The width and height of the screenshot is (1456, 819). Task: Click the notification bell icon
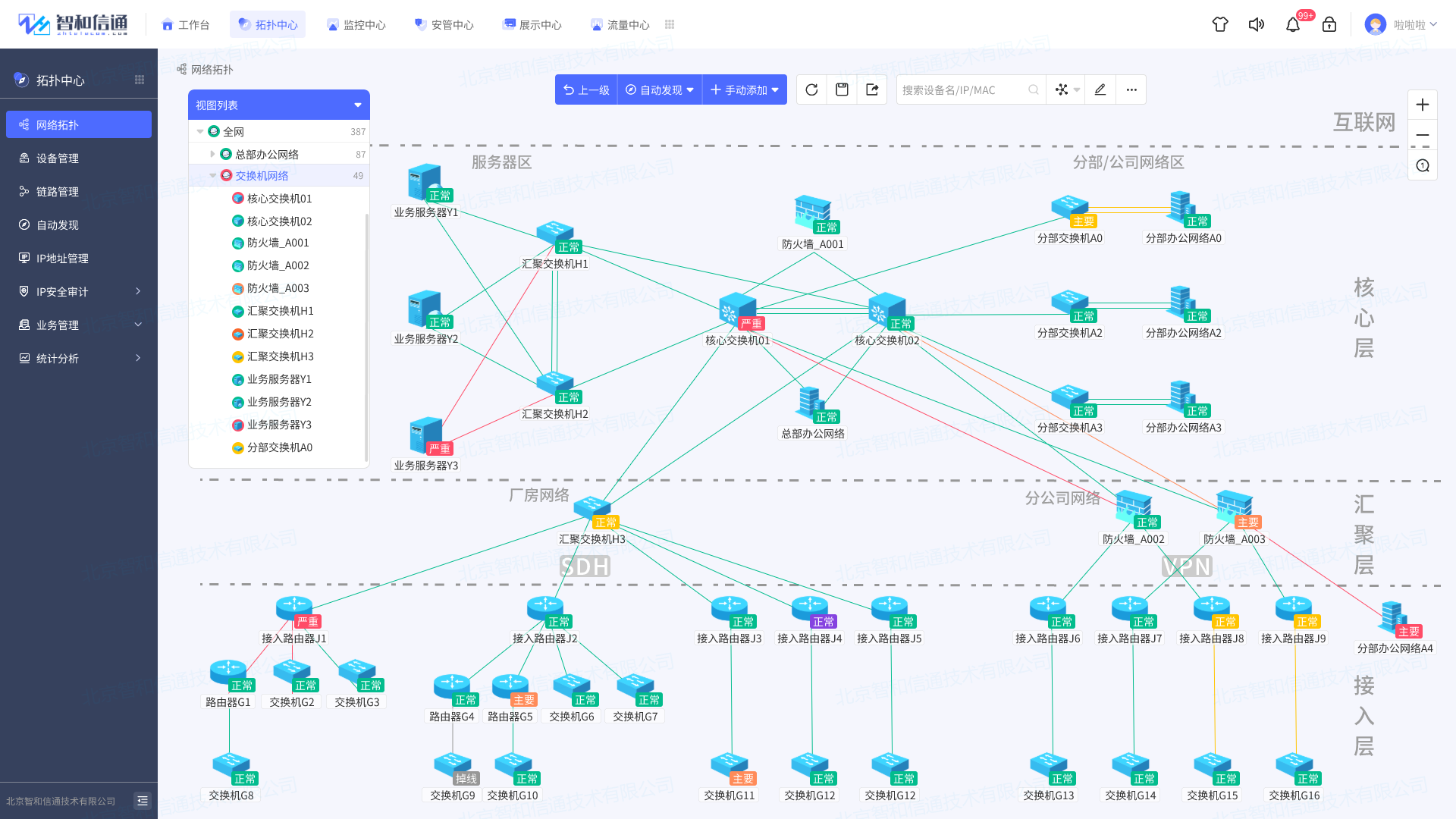pos(1293,24)
